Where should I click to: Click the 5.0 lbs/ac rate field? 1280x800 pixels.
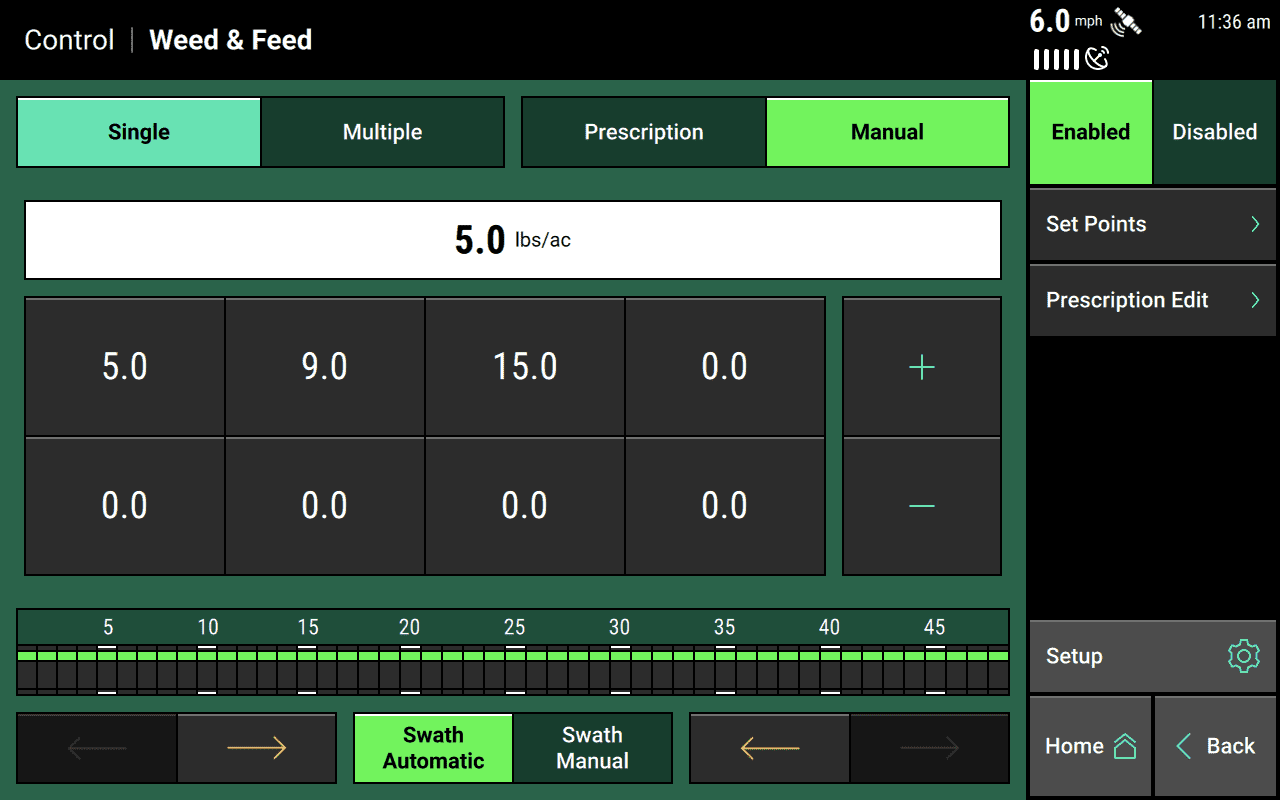click(512, 240)
